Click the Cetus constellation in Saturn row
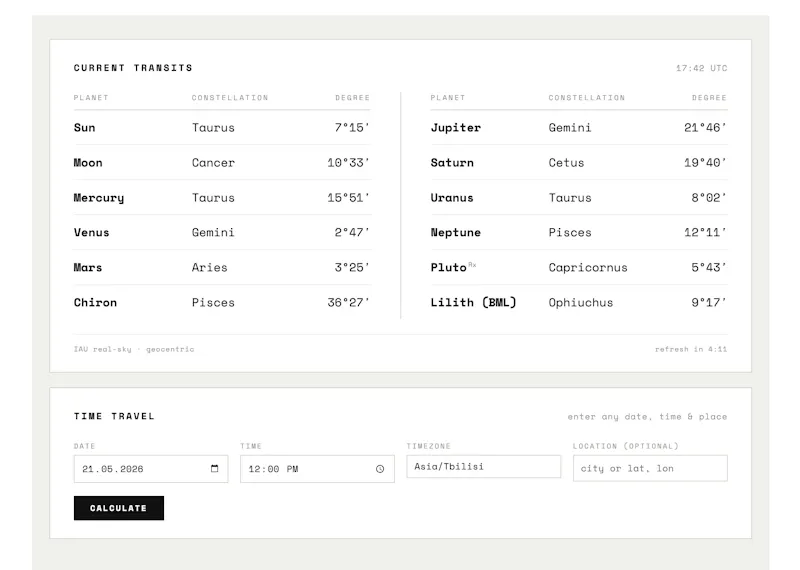Viewport: 800px width, 570px height. (566, 163)
